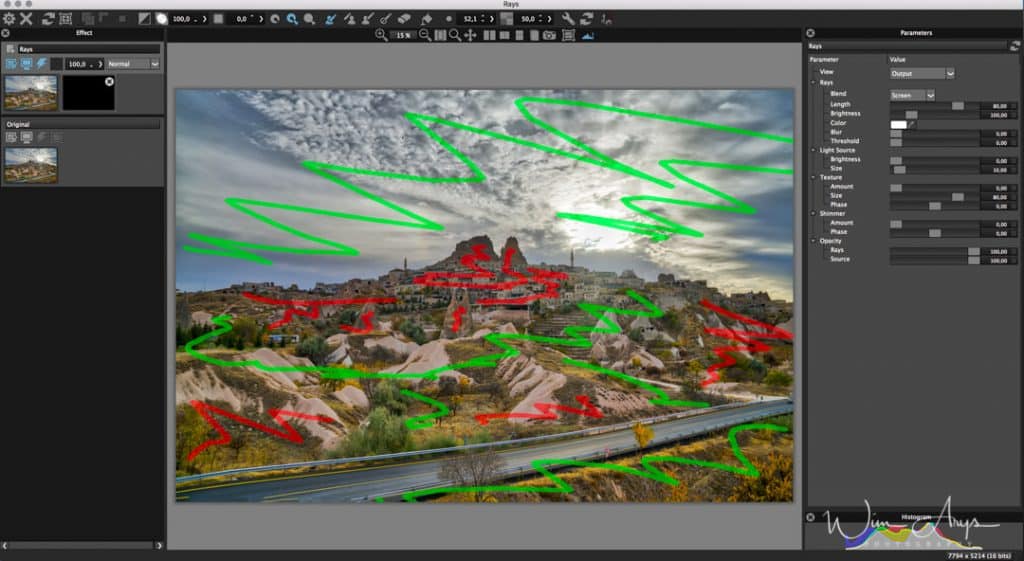Click the arrow next to the 50,0 toolbar field
This screenshot has height=561, width=1024.
click(x=549, y=19)
